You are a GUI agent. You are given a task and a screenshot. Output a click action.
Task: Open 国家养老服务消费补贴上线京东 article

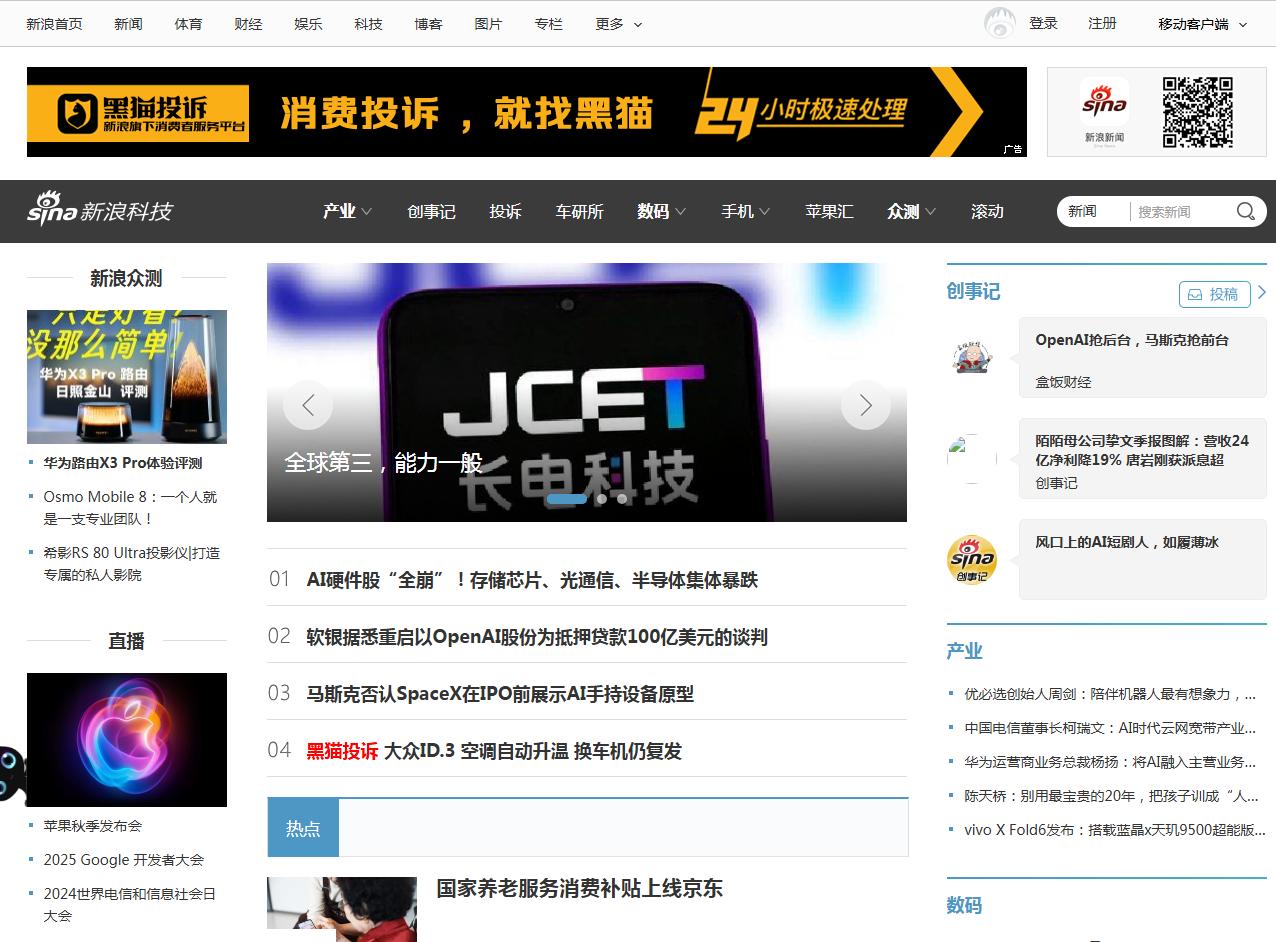pyautogui.click(x=579, y=889)
